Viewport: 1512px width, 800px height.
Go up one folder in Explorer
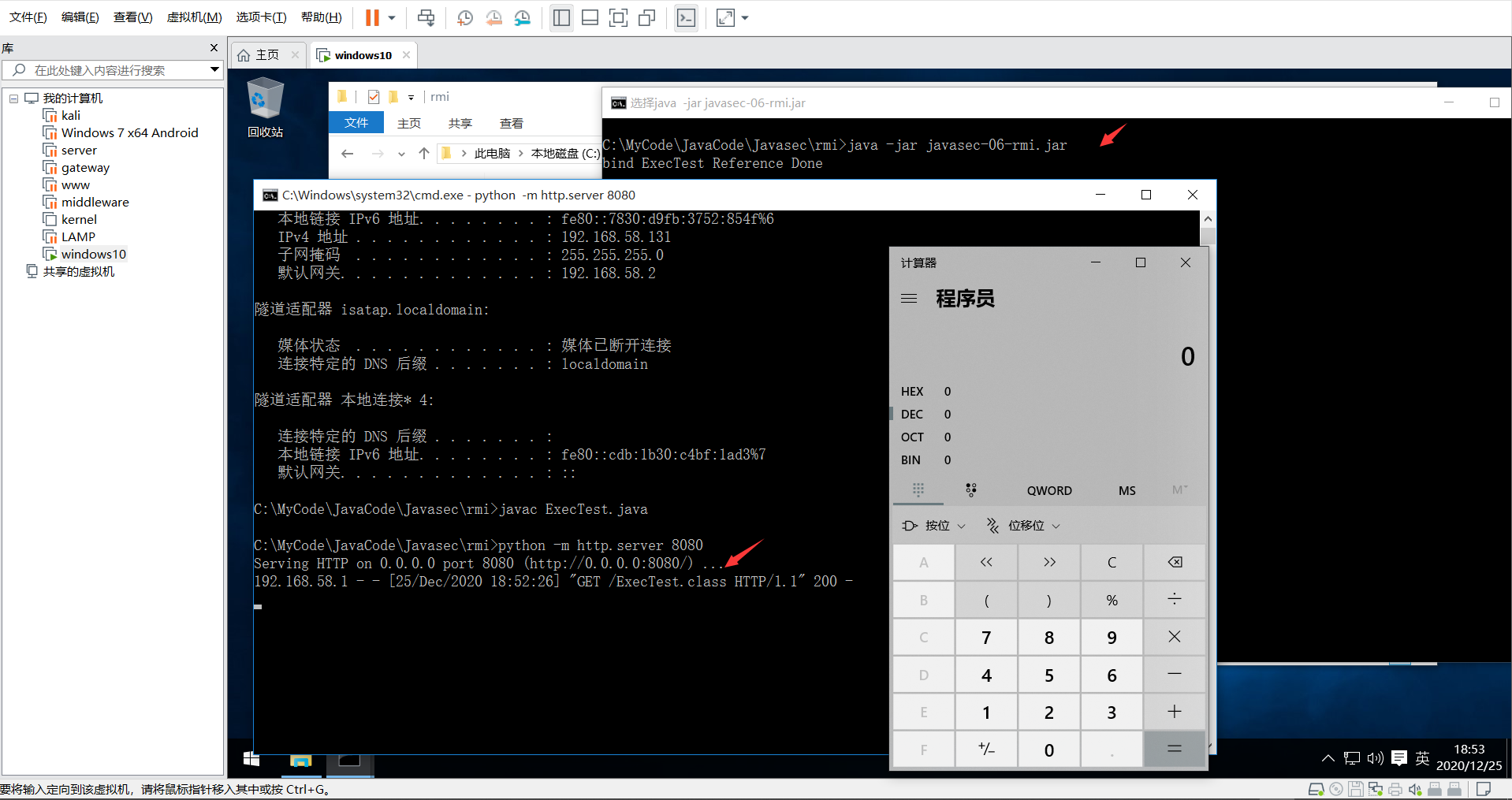(x=424, y=154)
